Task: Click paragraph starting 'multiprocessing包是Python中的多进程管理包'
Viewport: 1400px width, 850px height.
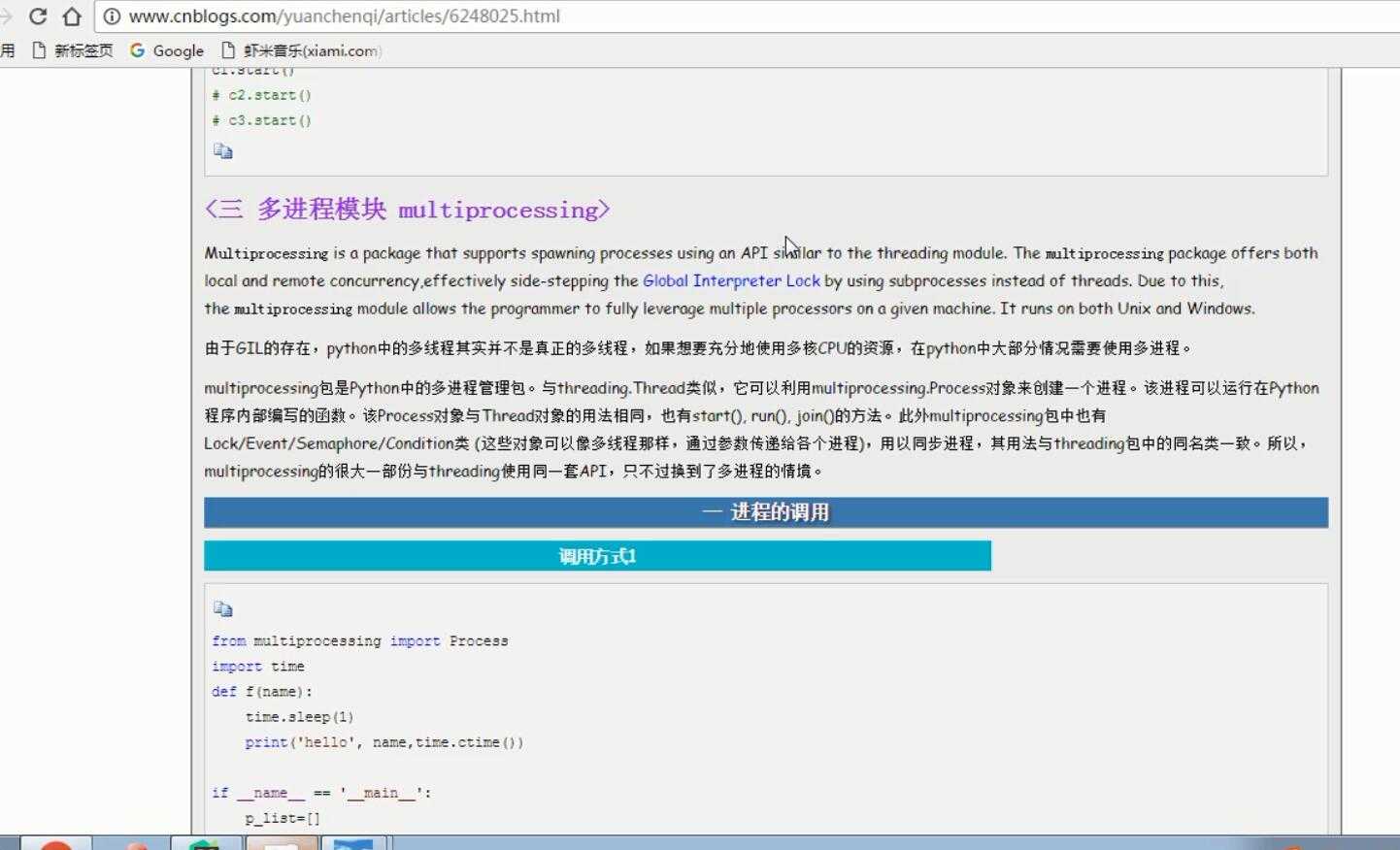Action: (761, 429)
